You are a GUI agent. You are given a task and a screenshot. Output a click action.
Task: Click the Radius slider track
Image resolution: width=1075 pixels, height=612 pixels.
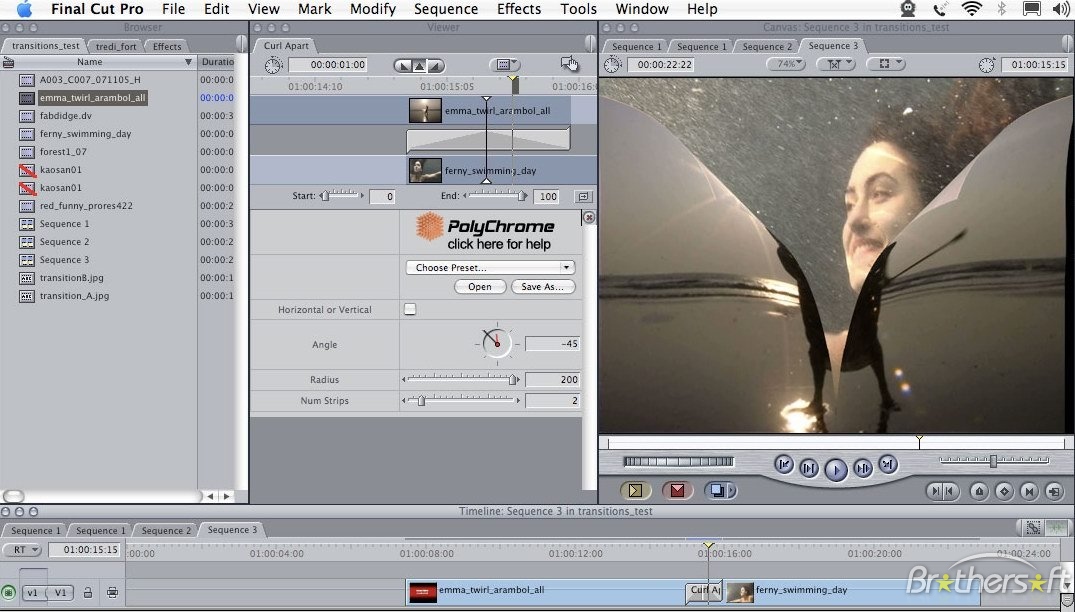pos(460,380)
